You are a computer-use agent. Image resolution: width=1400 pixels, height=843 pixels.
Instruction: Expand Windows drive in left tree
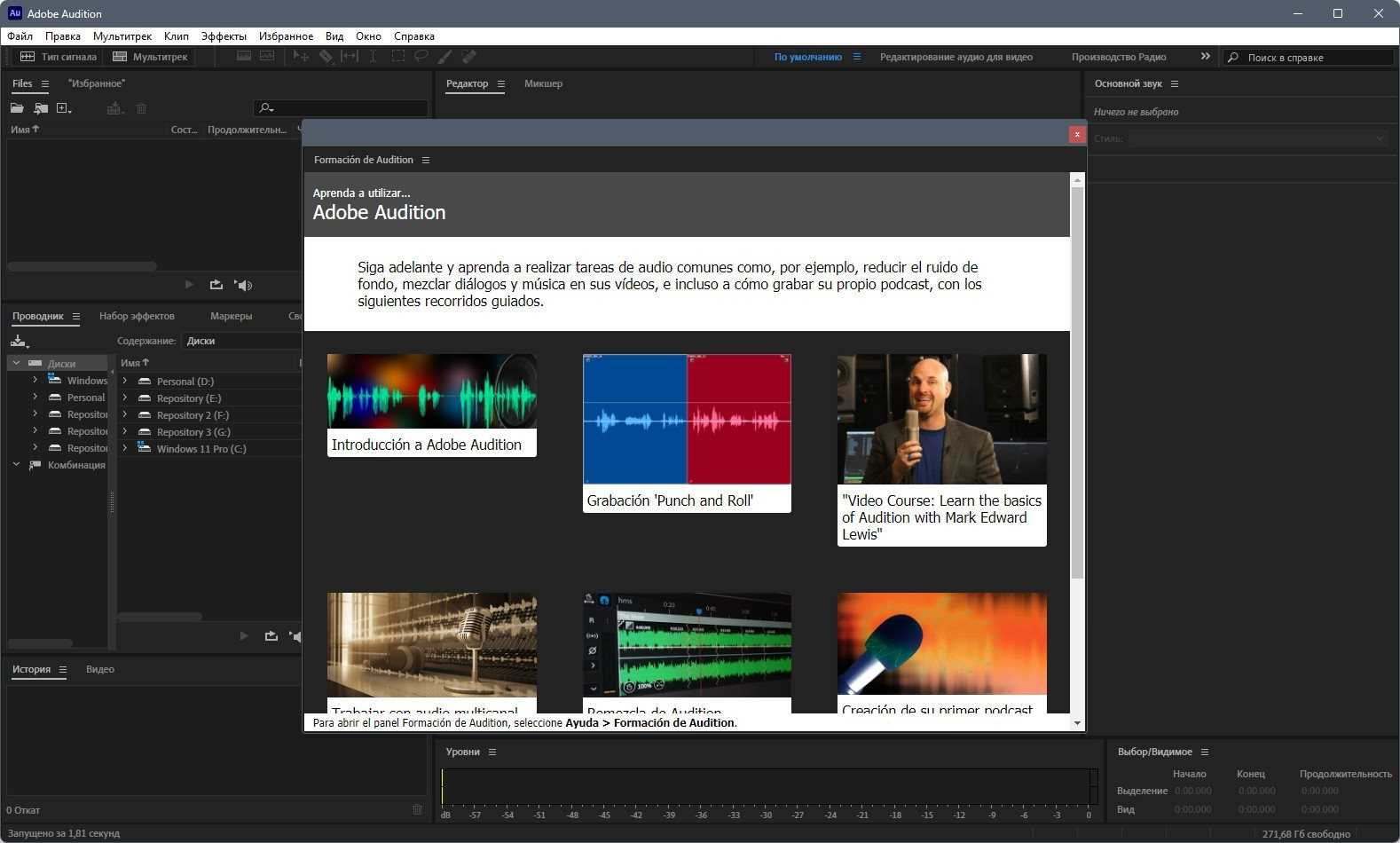[x=35, y=380]
